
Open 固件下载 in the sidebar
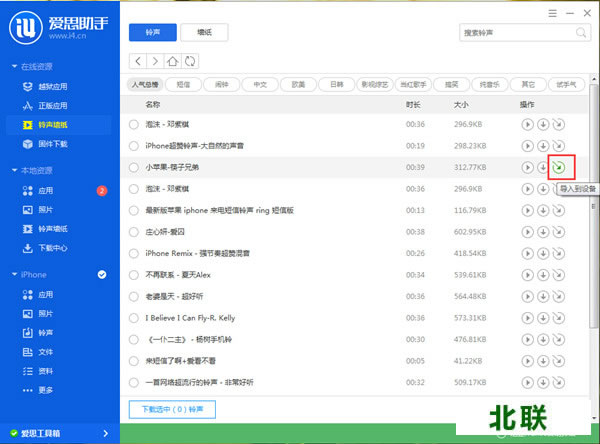[x=53, y=144]
